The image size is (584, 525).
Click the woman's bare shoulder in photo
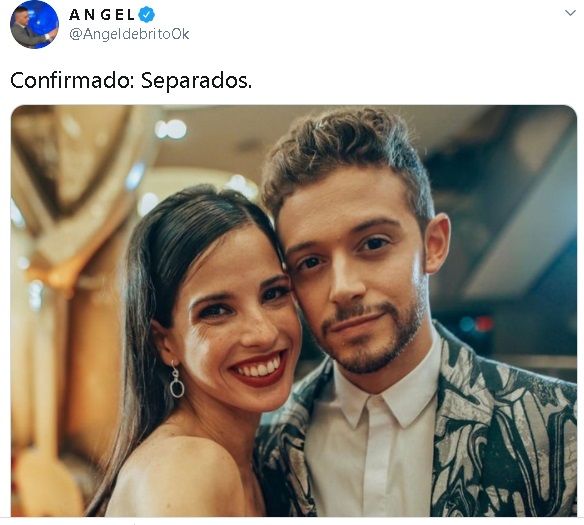(179, 473)
